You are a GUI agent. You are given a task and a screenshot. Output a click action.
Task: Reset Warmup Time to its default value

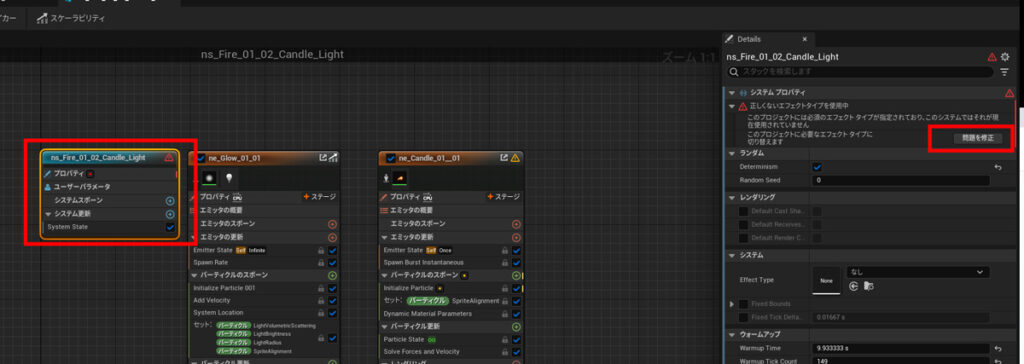point(998,348)
